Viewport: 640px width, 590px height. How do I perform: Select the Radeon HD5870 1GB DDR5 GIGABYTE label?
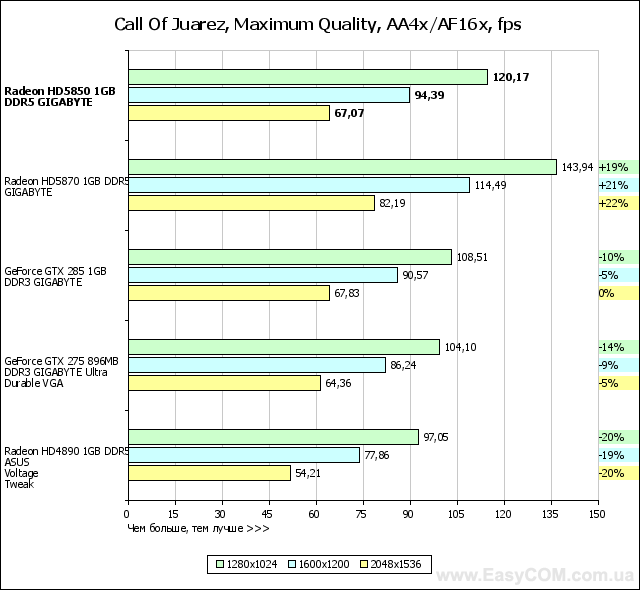click(67, 186)
